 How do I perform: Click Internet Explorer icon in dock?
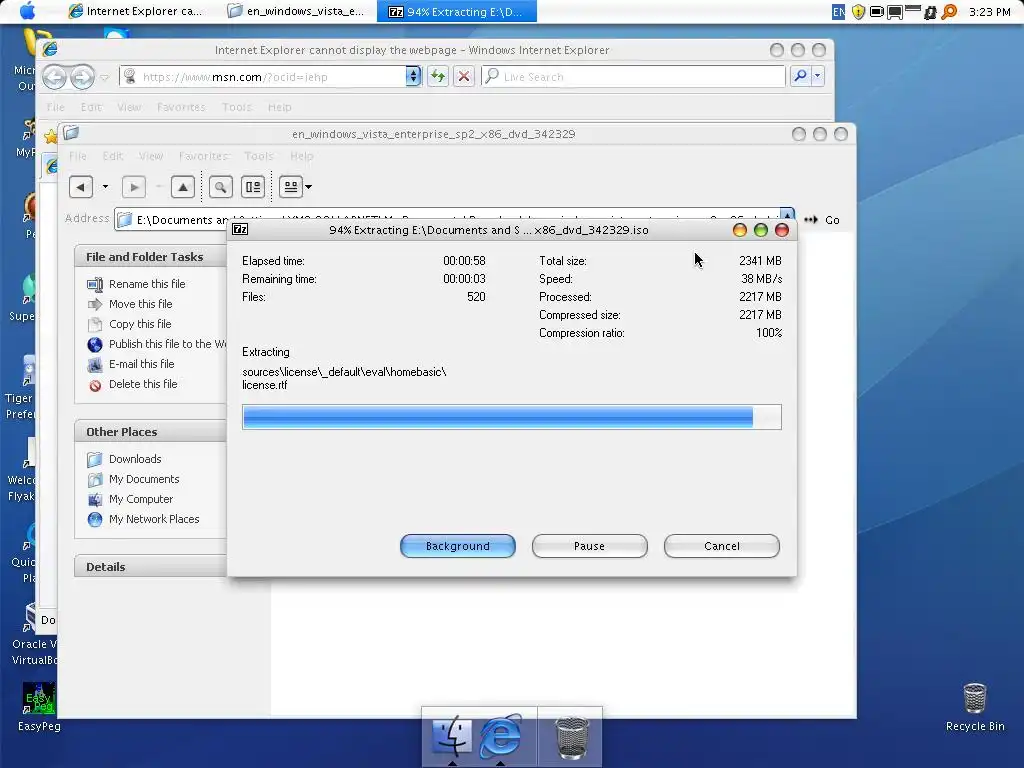point(501,735)
